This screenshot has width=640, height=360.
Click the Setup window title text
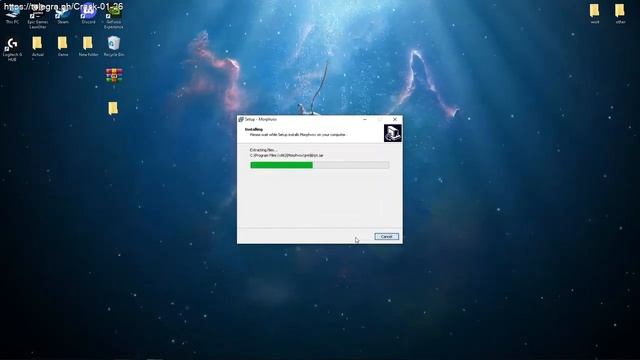point(261,119)
